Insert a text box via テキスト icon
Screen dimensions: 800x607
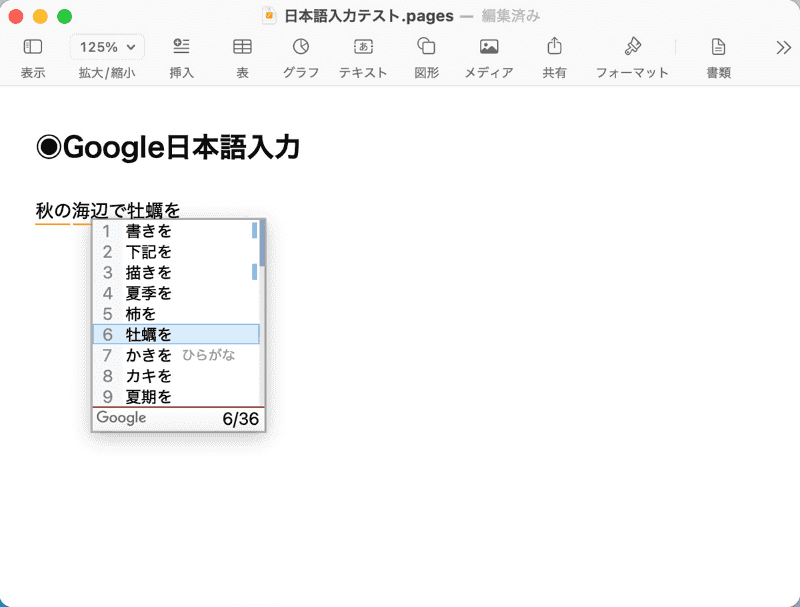pos(363,47)
